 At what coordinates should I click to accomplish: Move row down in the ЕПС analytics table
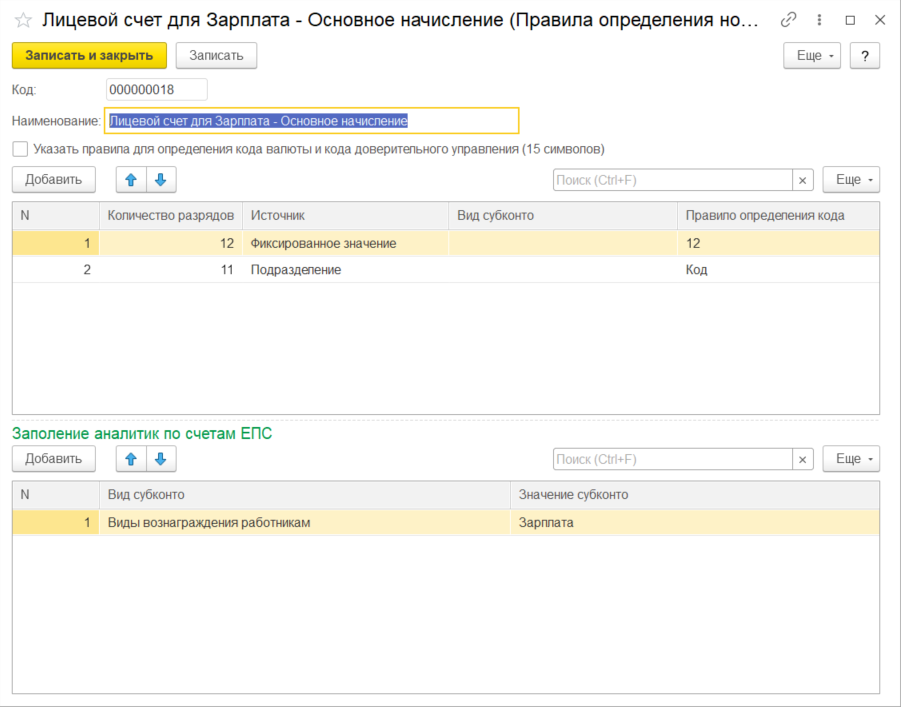(161, 459)
